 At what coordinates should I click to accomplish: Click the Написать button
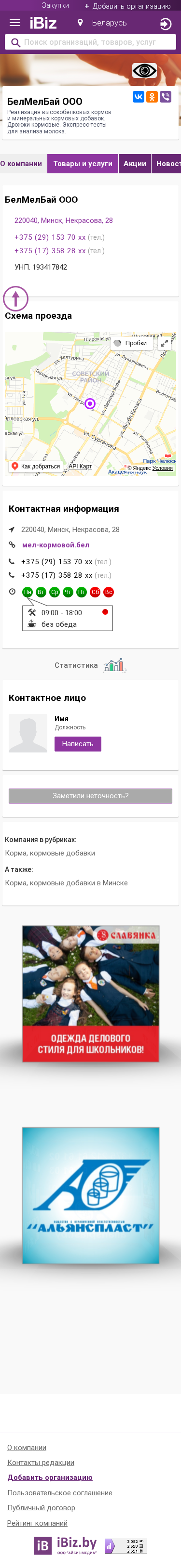tap(78, 744)
